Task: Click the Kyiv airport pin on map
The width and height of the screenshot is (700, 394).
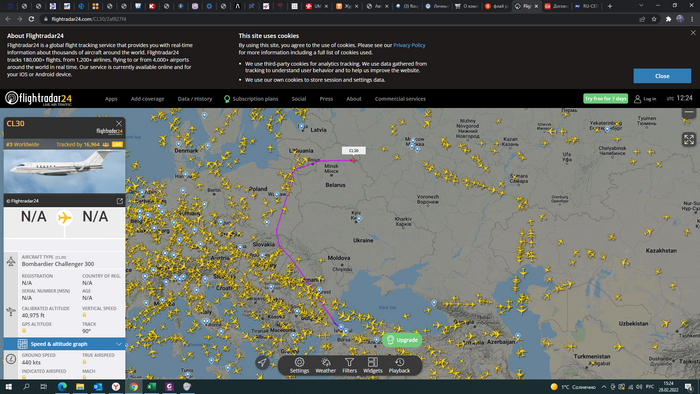Action: coord(359,219)
